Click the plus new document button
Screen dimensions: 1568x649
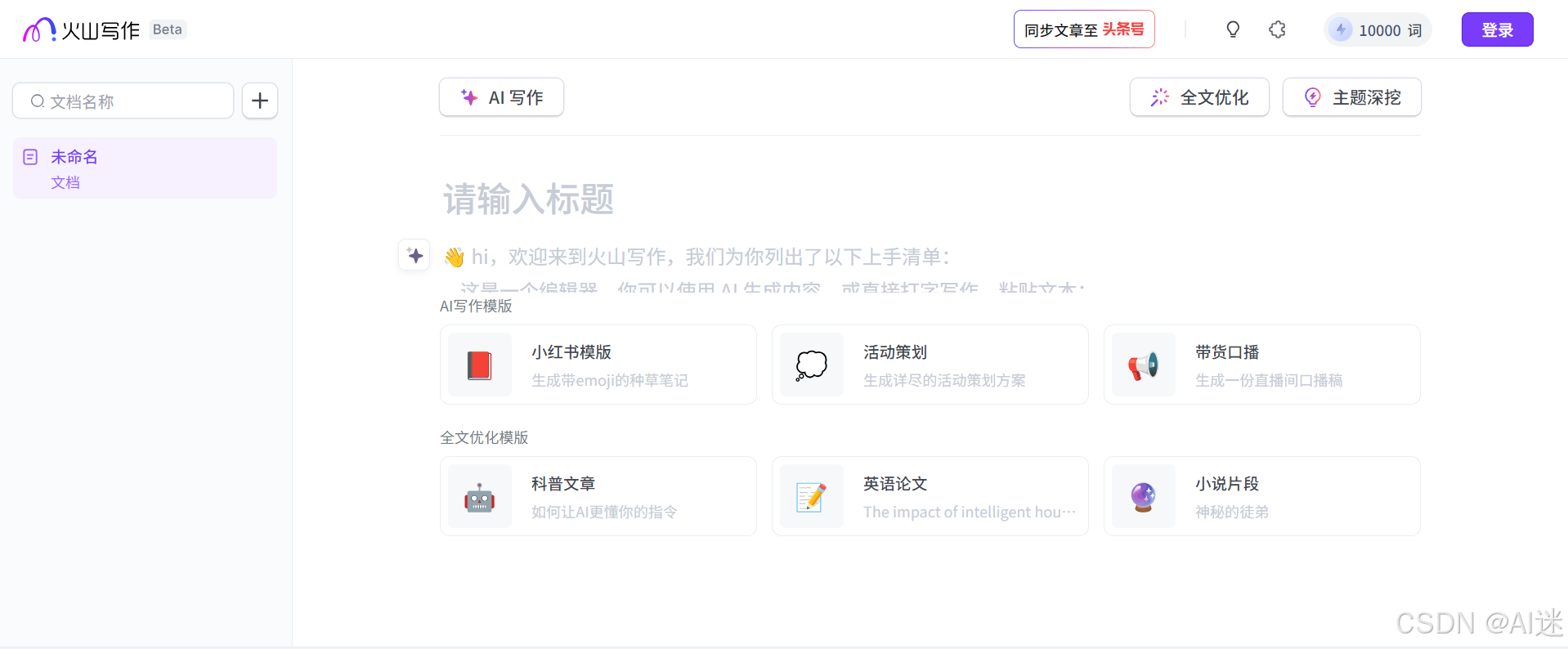pos(260,101)
